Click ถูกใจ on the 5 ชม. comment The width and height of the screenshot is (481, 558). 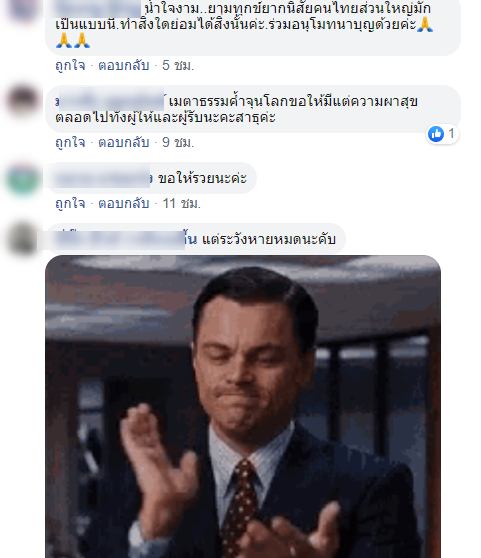pyautogui.click(x=70, y=65)
